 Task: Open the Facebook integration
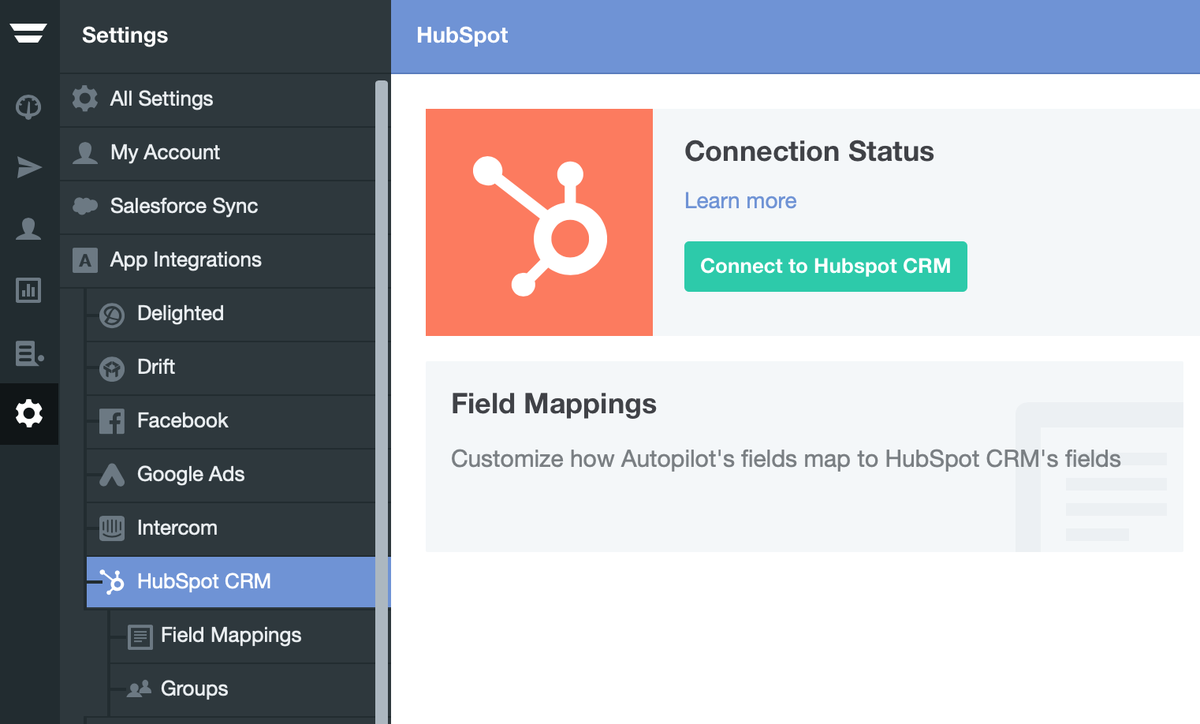click(182, 421)
